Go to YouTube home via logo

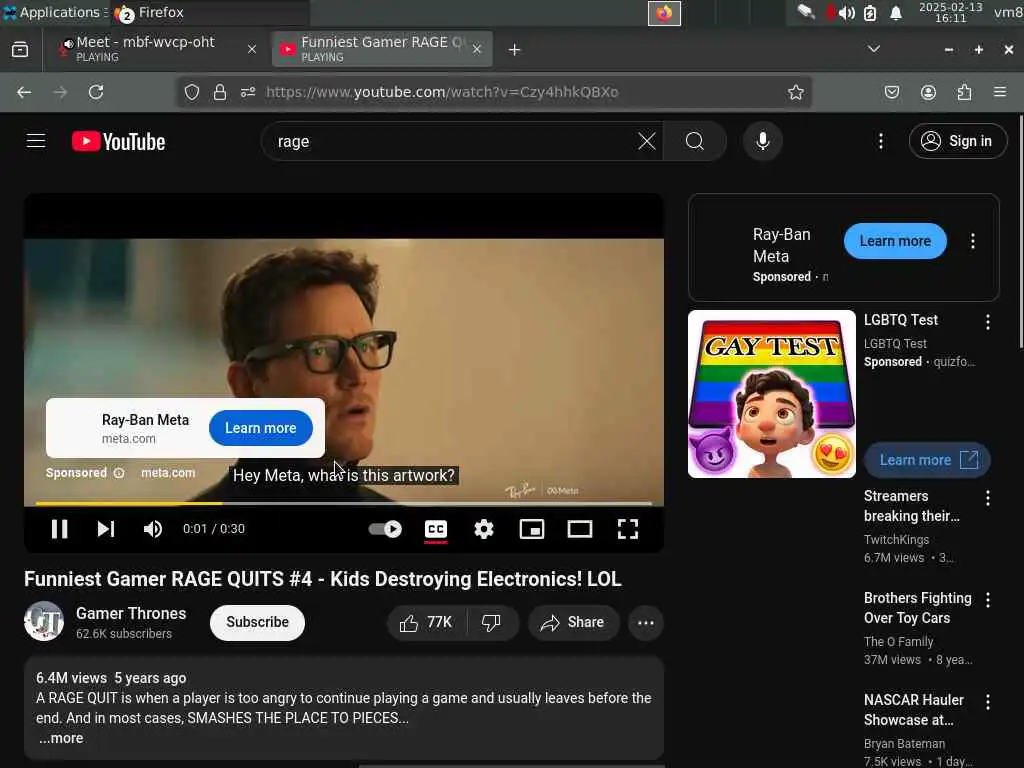click(119, 141)
